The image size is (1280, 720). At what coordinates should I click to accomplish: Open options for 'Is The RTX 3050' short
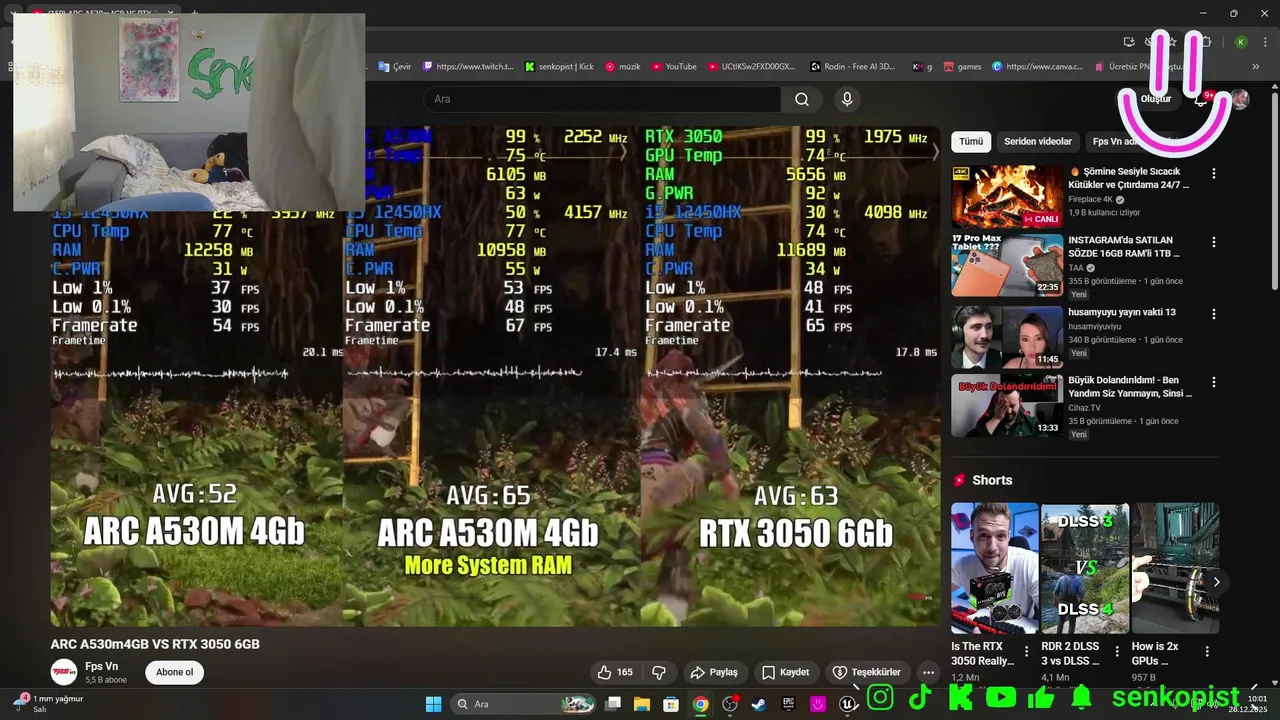pos(1026,651)
